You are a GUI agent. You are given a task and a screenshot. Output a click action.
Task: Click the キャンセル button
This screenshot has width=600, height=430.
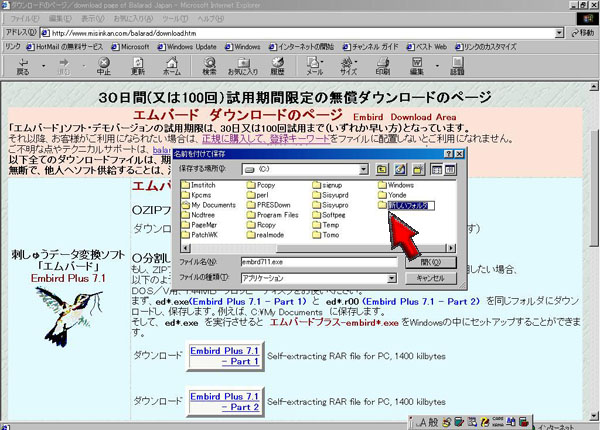click(431, 278)
